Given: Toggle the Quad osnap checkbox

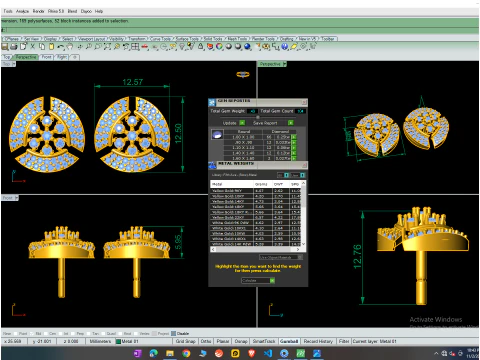Looking at the screenshot, I should [103, 334].
